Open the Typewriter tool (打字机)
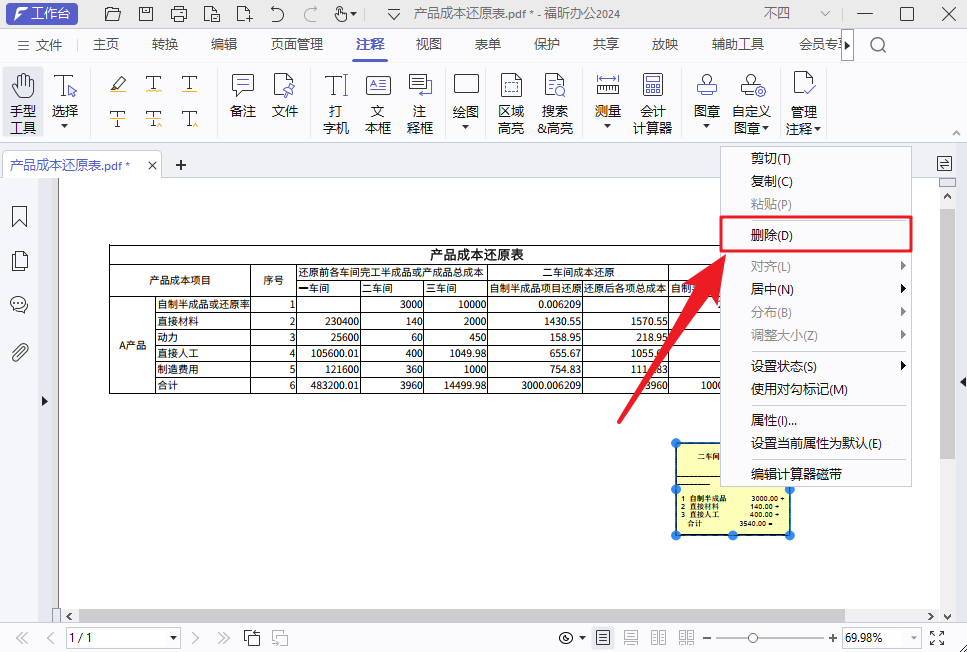 (335, 98)
